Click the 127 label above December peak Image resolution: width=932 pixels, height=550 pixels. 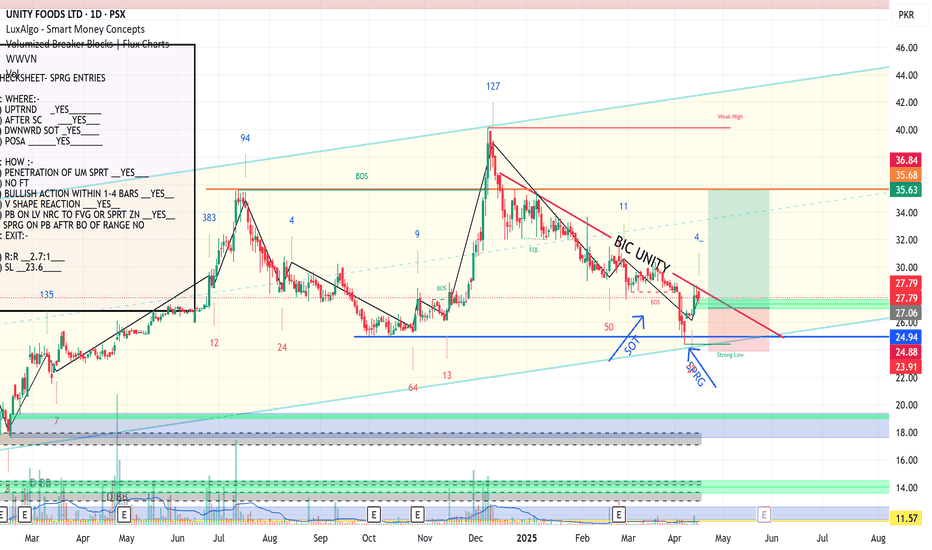(x=493, y=86)
